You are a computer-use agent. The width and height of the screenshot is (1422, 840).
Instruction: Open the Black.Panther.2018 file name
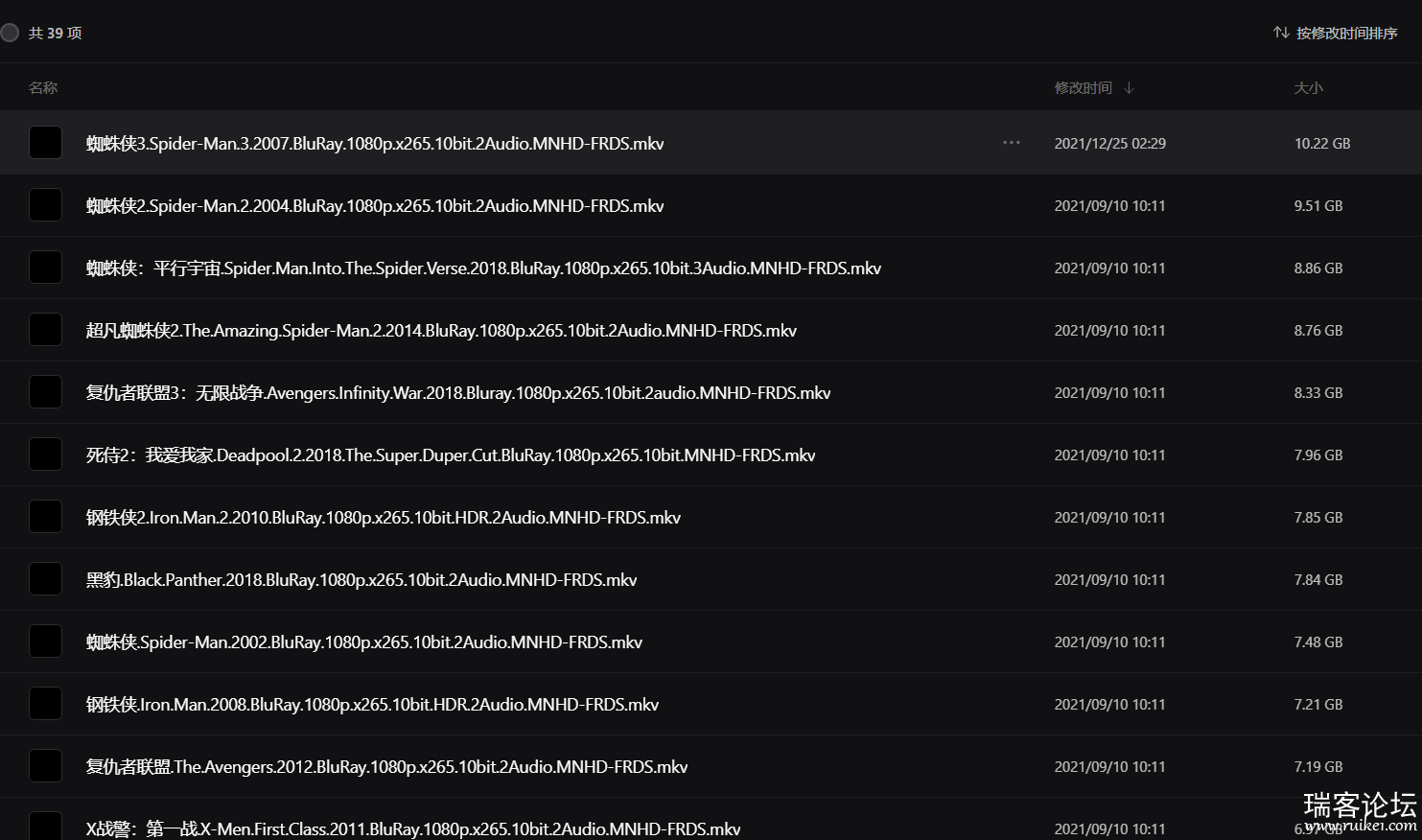361,579
